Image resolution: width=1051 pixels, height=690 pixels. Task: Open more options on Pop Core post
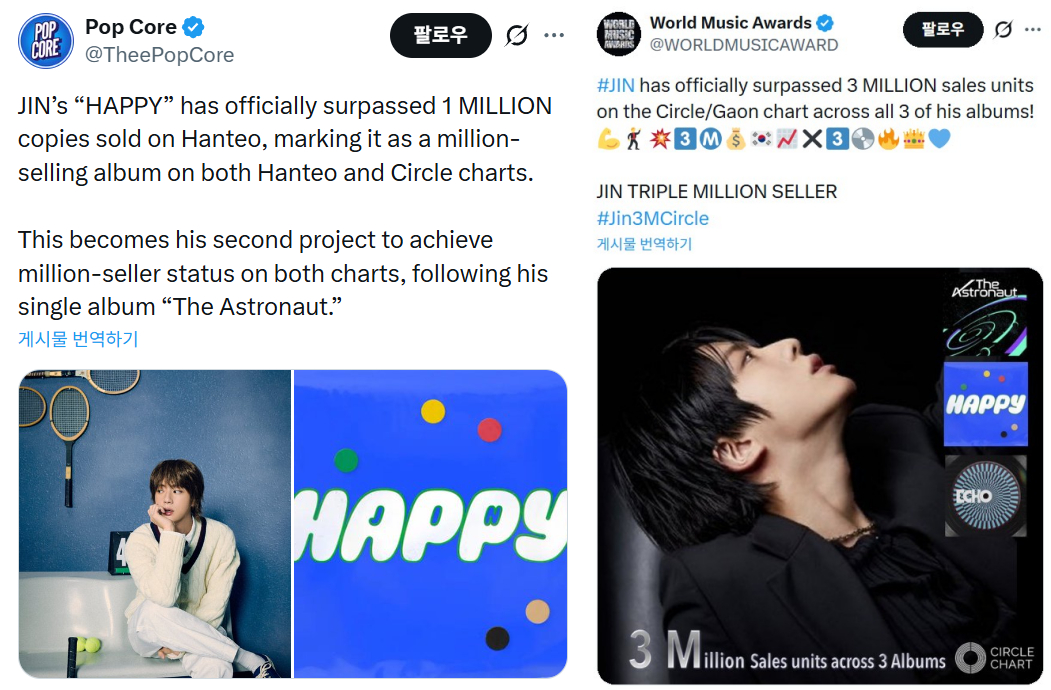click(554, 35)
